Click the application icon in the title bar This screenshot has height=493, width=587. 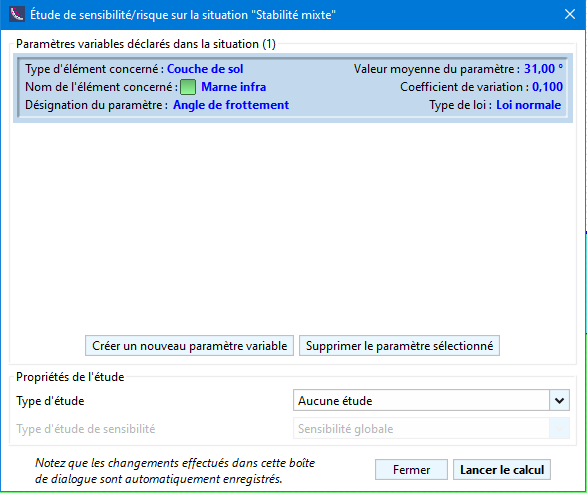(16, 15)
